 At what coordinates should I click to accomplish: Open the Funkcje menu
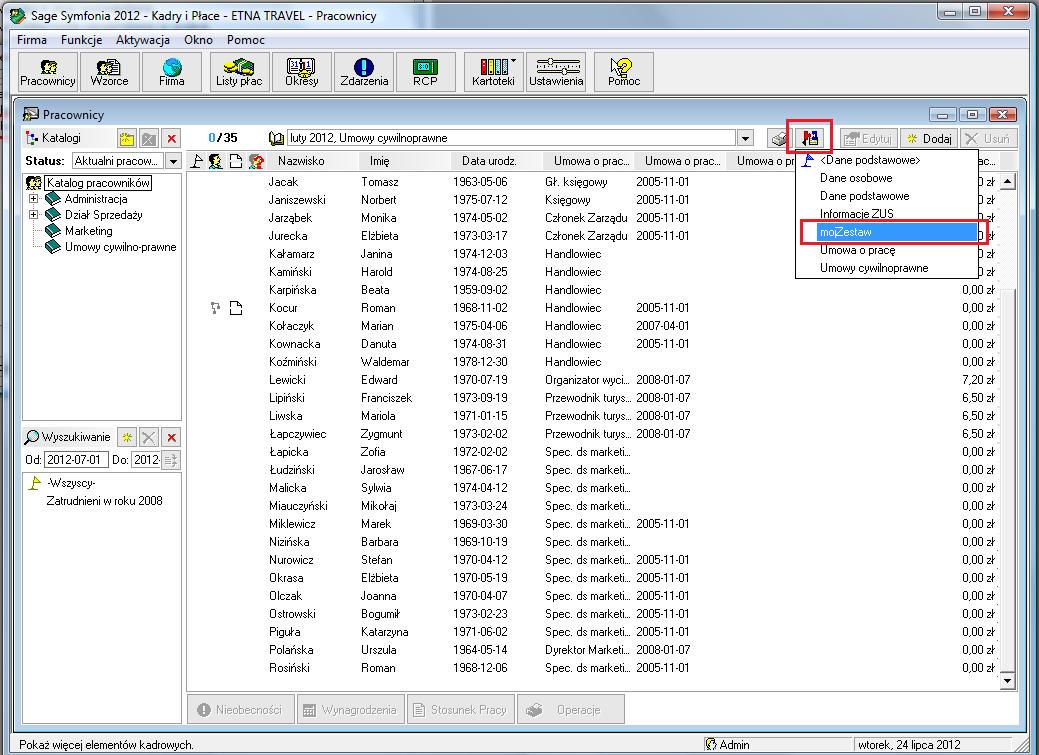click(82, 40)
